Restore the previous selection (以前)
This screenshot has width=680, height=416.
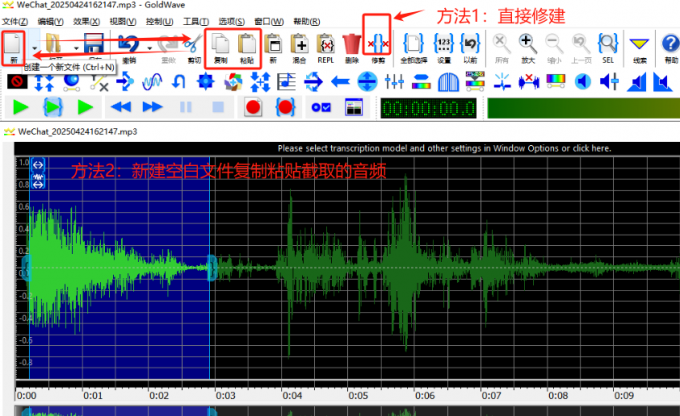tap(470, 48)
